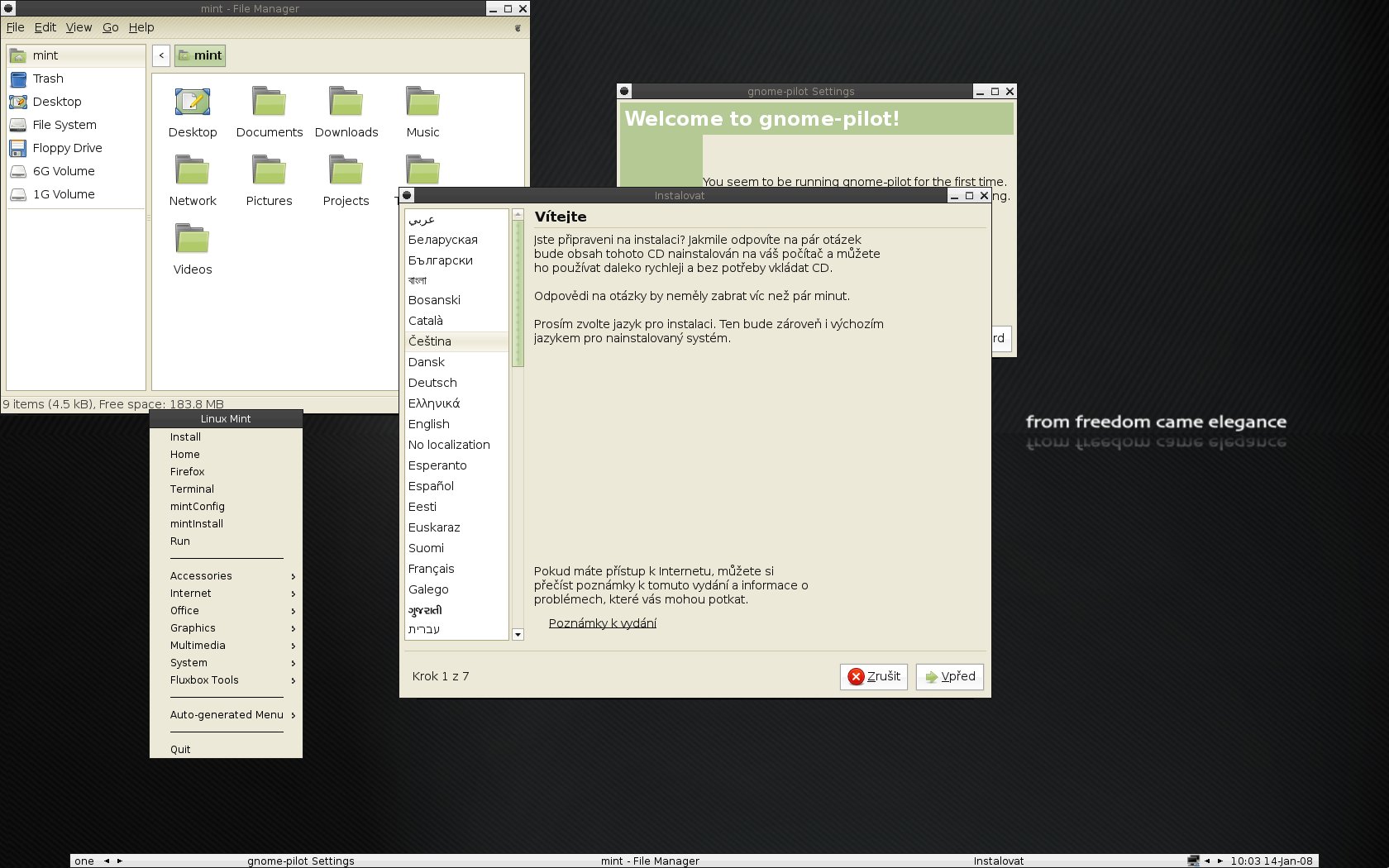Switch to mint - File Manager in taskbar
1389x868 pixels.
pyautogui.click(x=650, y=861)
